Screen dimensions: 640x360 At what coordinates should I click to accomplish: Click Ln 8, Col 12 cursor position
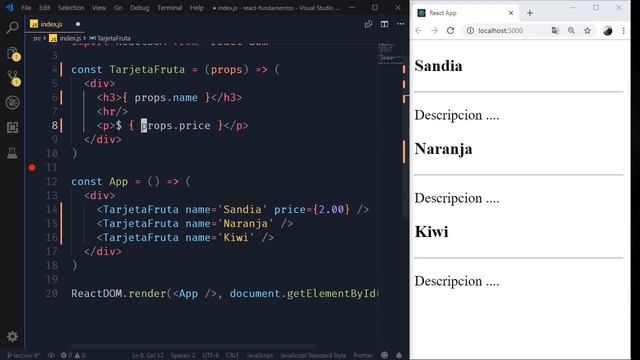148,356
